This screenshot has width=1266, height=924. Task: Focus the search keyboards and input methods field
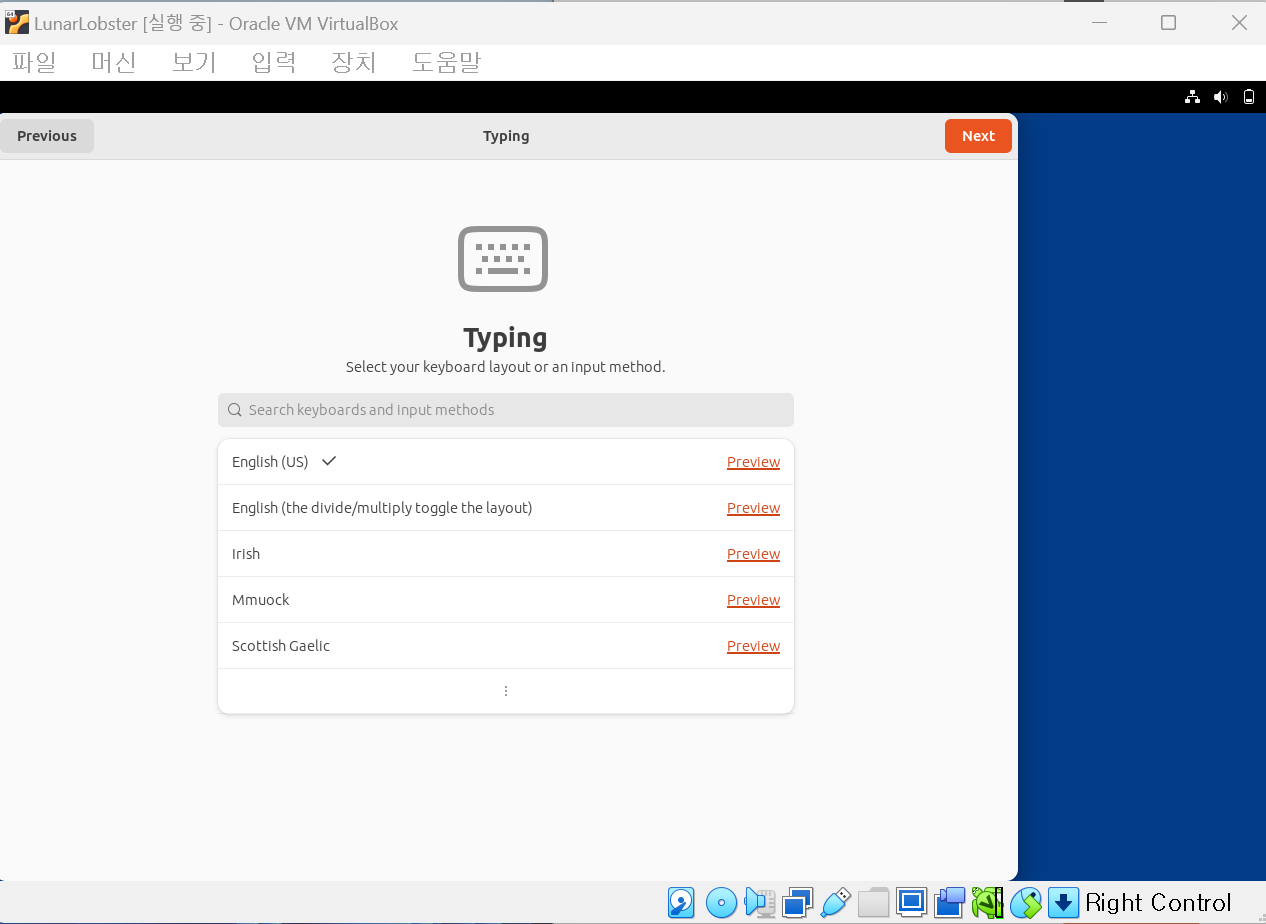(x=506, y=410)
